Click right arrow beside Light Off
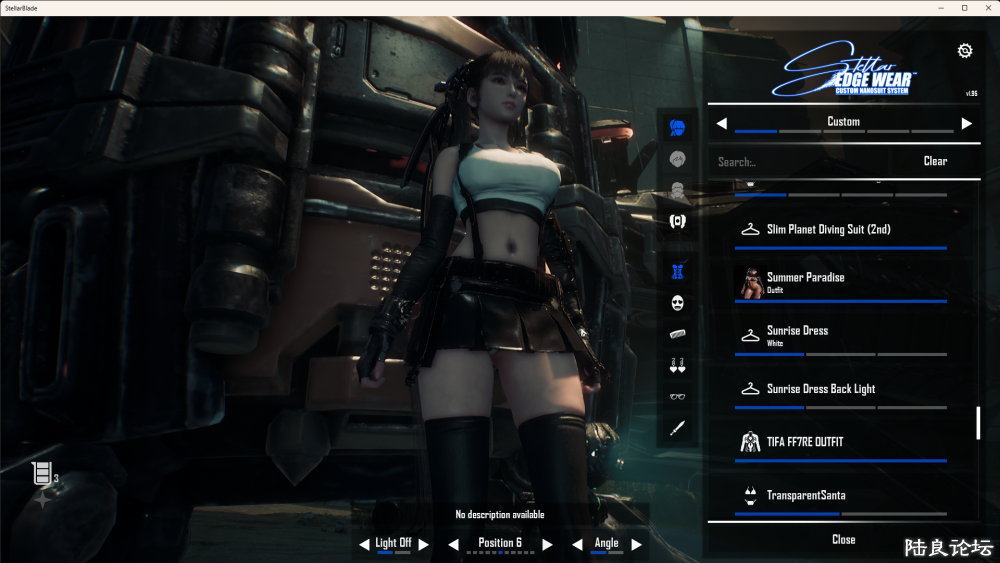Screen dimensions: 1000x563 tap(423, 545)
